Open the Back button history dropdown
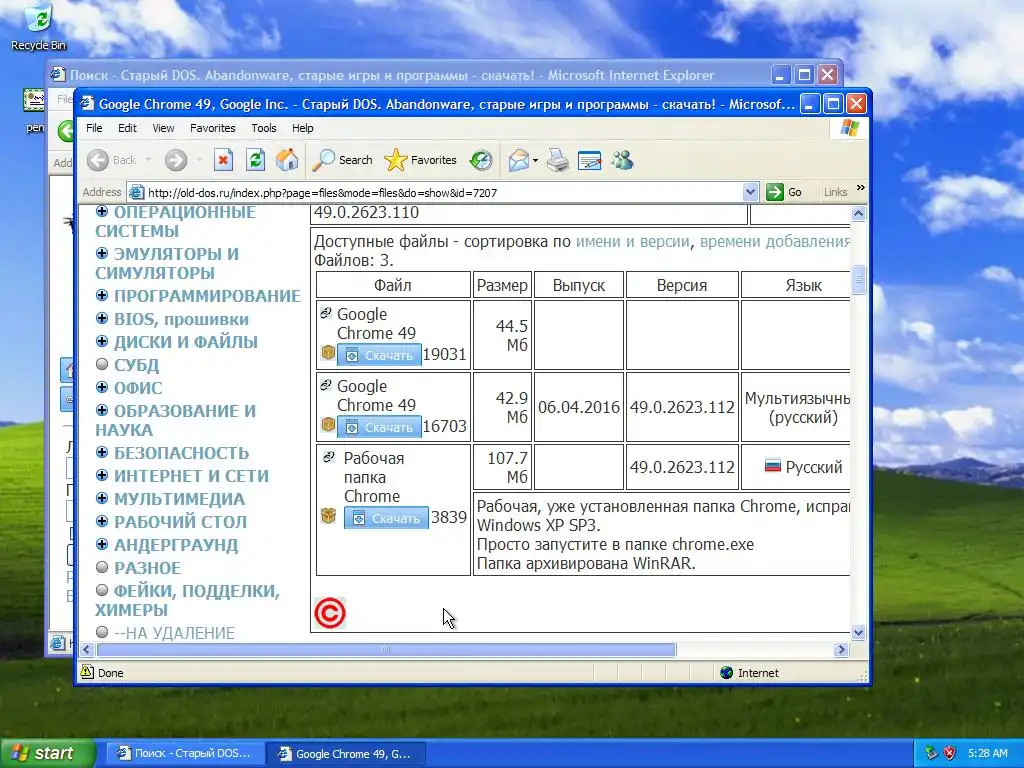 [x=148, y=160]
